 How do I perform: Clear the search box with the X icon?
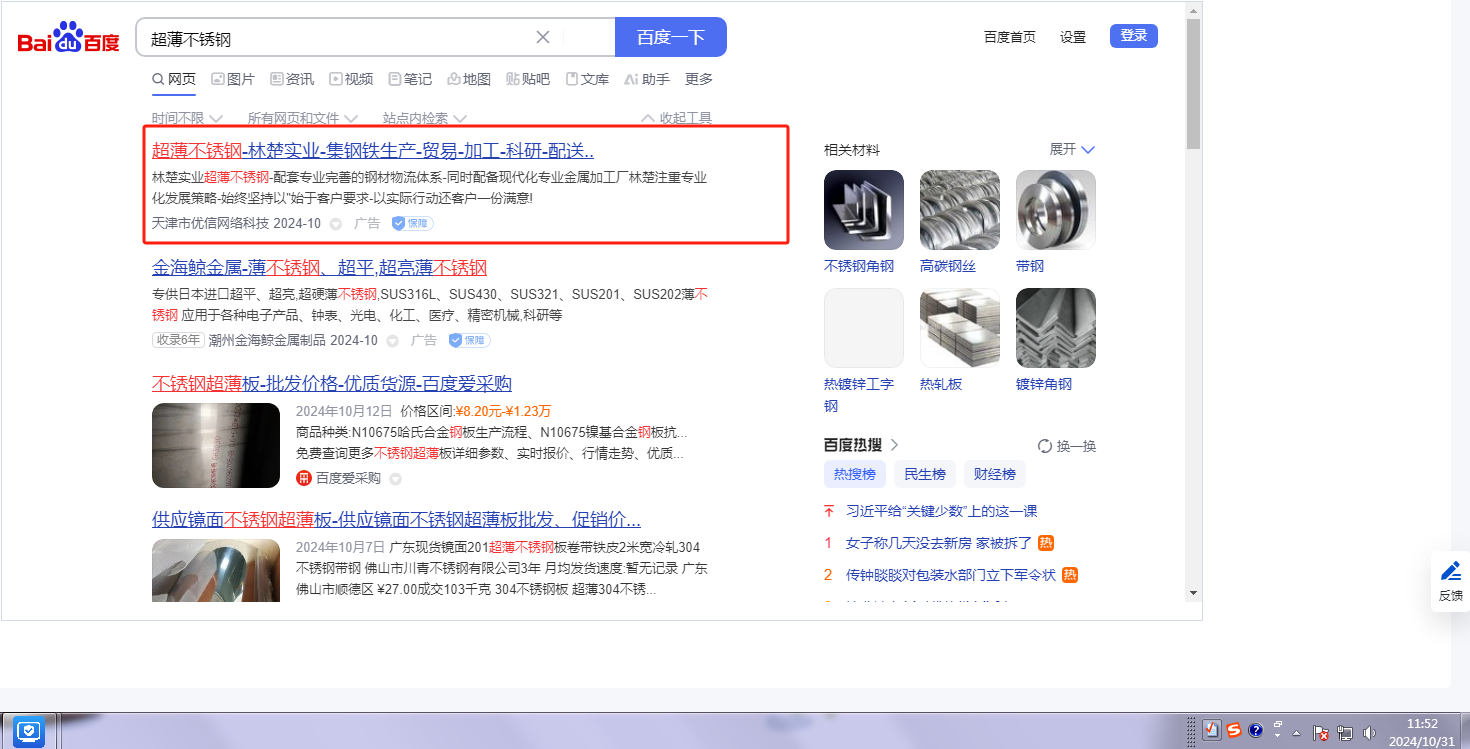point(543,37)
